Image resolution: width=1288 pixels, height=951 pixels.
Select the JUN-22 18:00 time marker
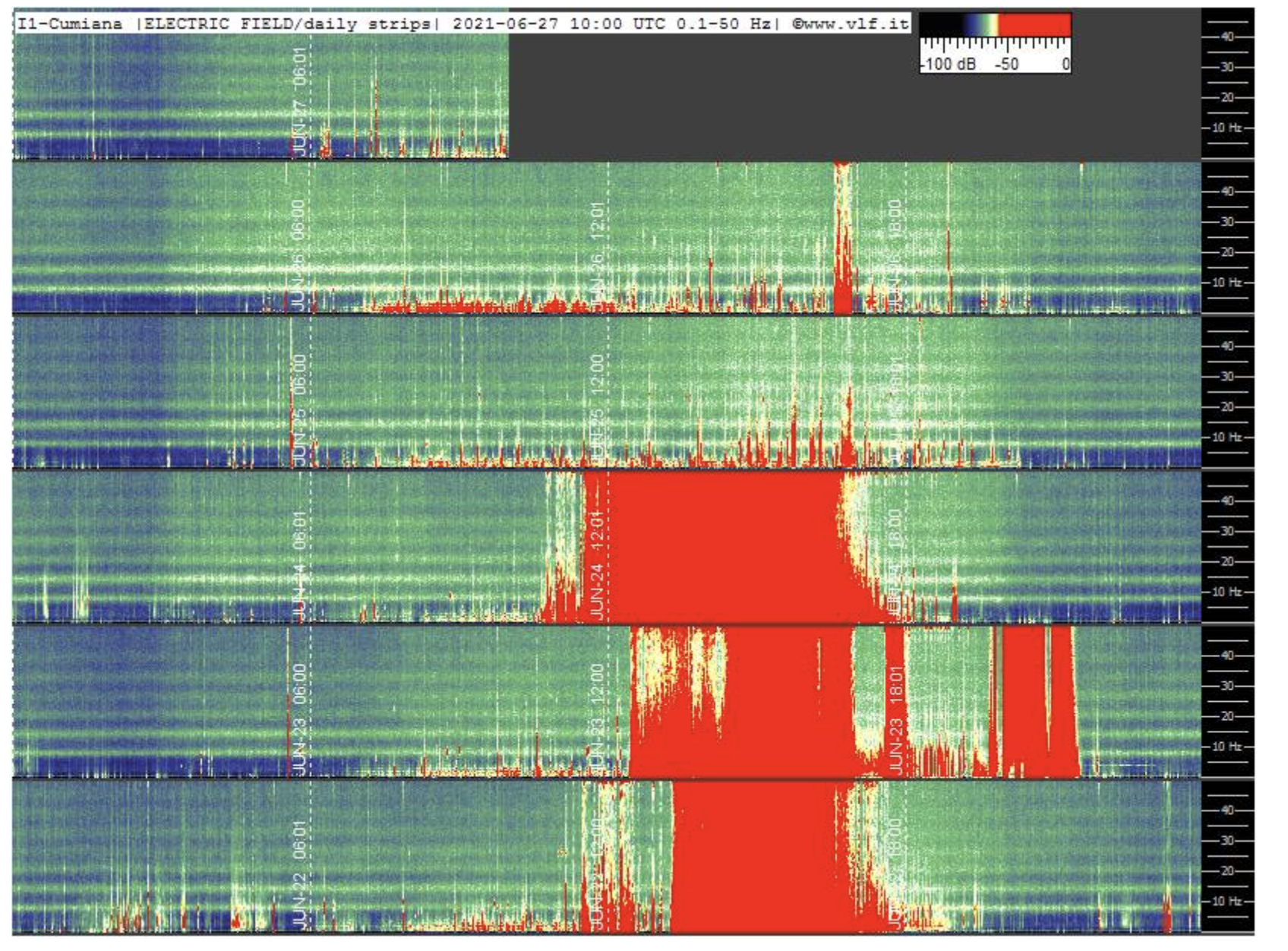pos(894,874)
